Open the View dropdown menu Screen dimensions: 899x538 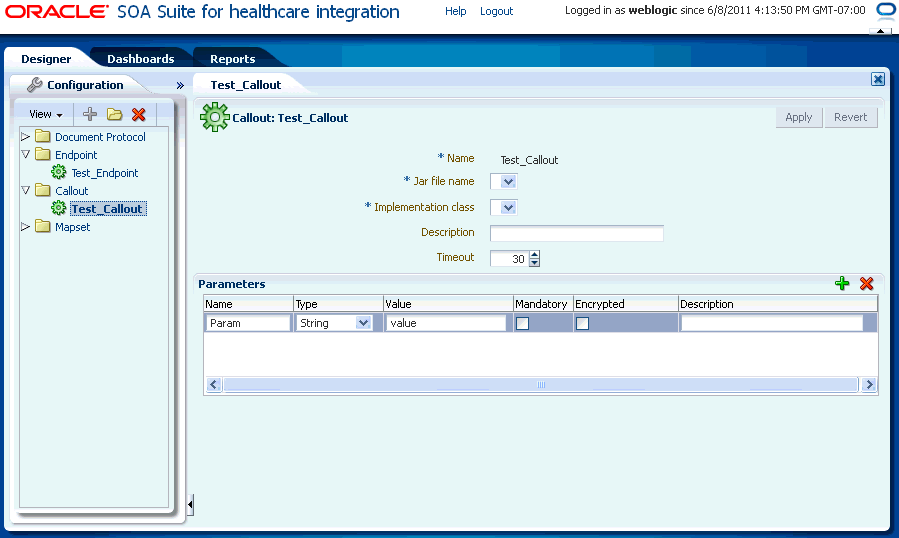(46, 114)
